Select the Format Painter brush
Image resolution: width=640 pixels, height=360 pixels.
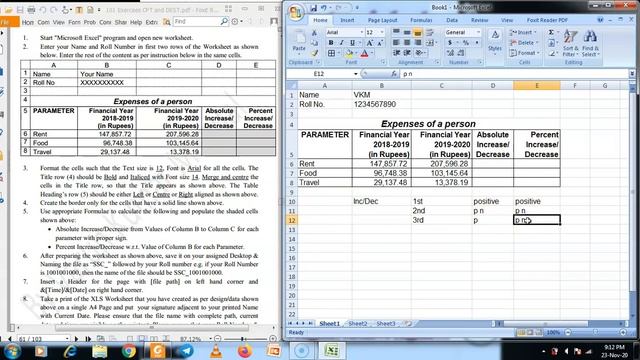pyautogui.click(x=314, y=53)
